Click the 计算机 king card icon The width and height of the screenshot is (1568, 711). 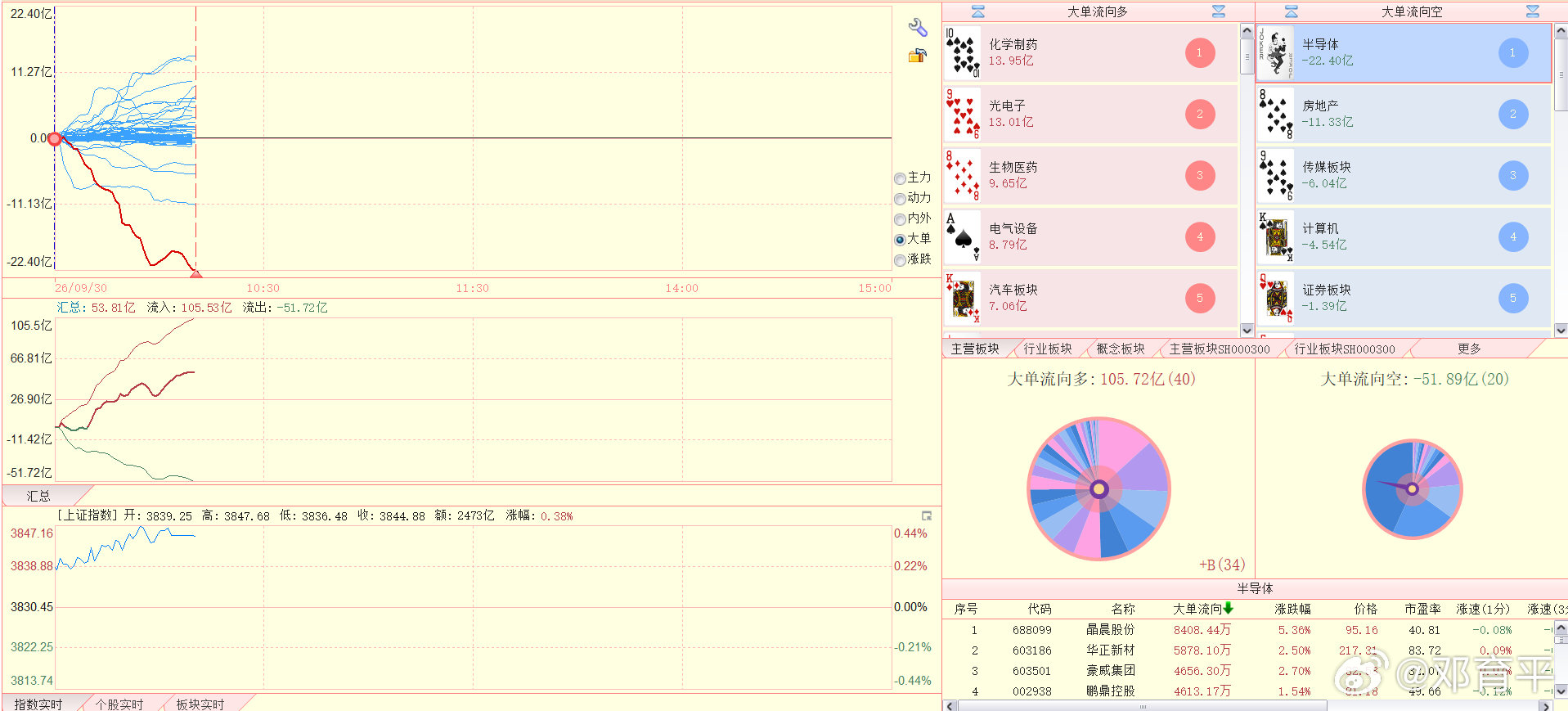click(1276, 236)
